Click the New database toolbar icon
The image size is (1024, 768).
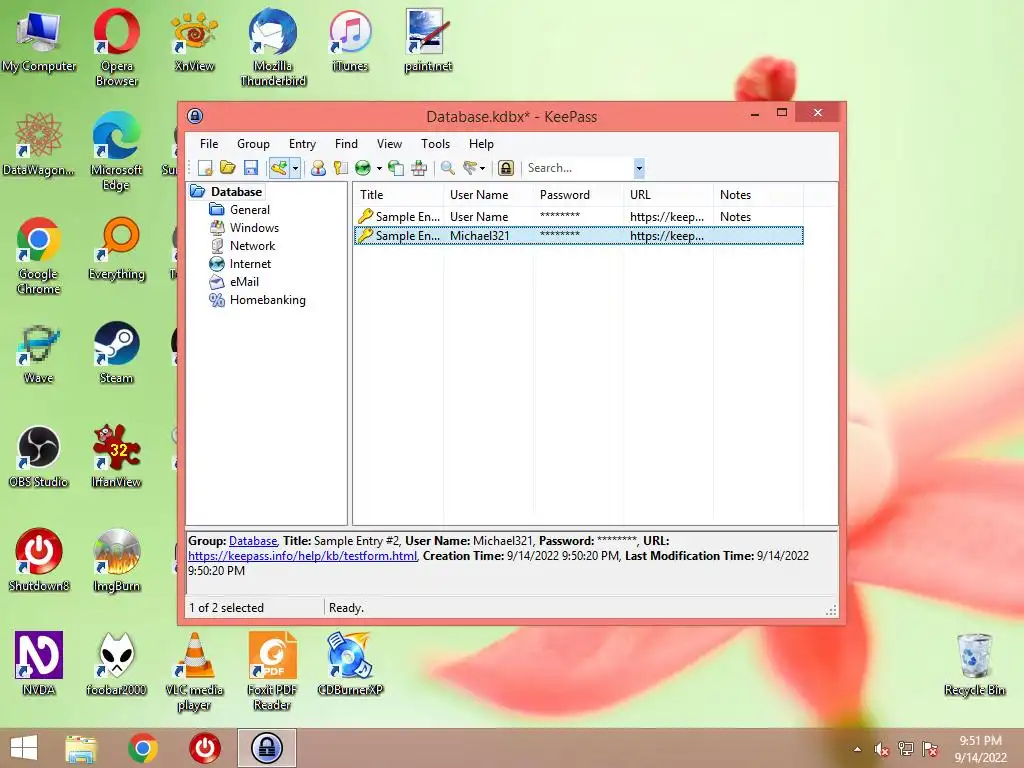coord(205,168)
